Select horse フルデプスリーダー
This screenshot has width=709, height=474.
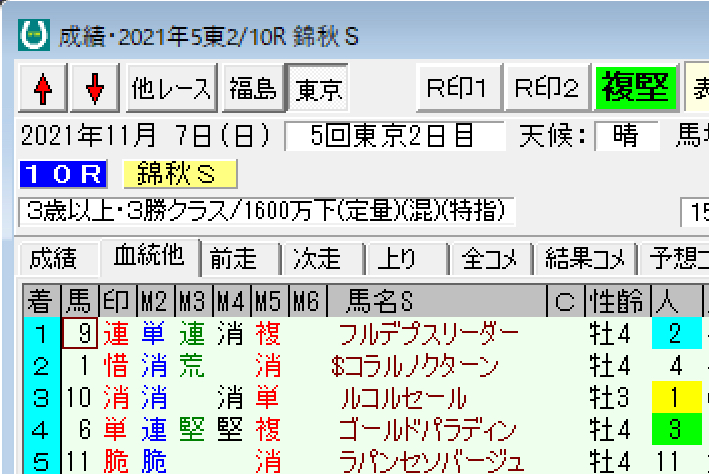[429, 334]
